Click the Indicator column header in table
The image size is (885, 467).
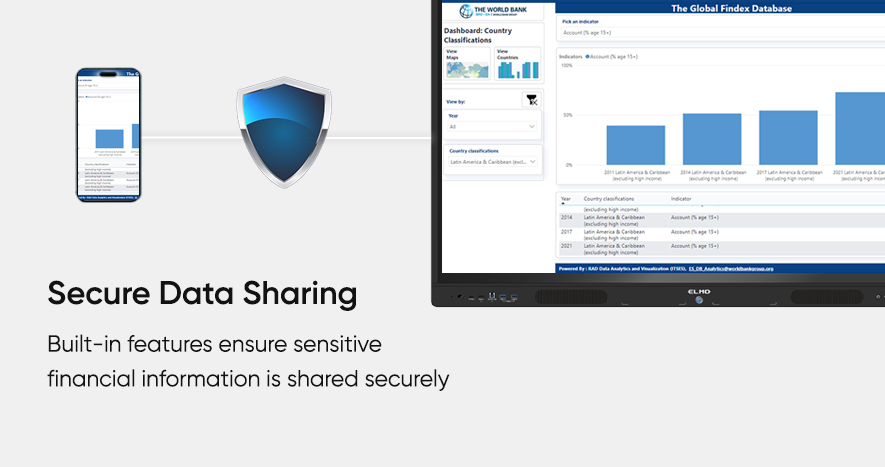coord(681,199)
